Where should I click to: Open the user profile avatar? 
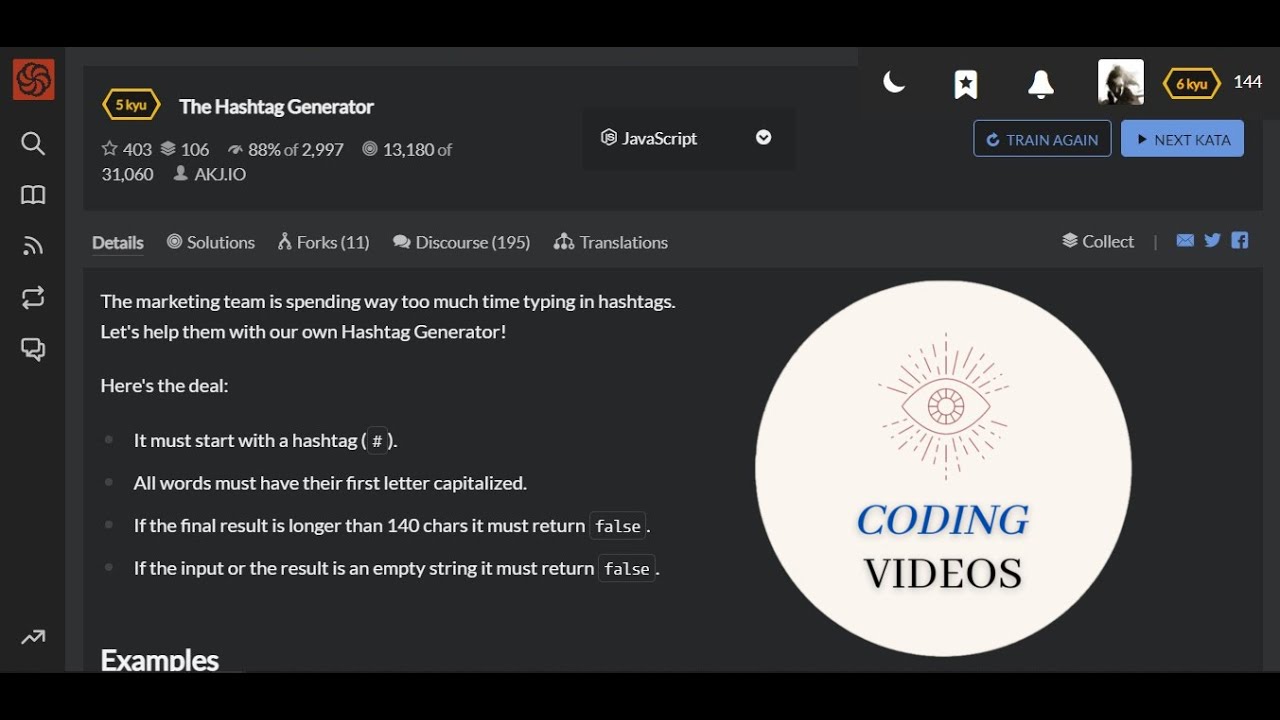coord(1121,82)
